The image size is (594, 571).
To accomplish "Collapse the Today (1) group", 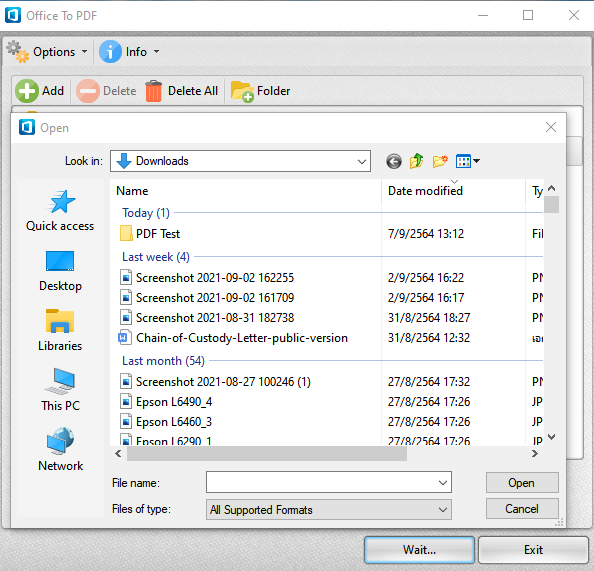I will (146, 213).
